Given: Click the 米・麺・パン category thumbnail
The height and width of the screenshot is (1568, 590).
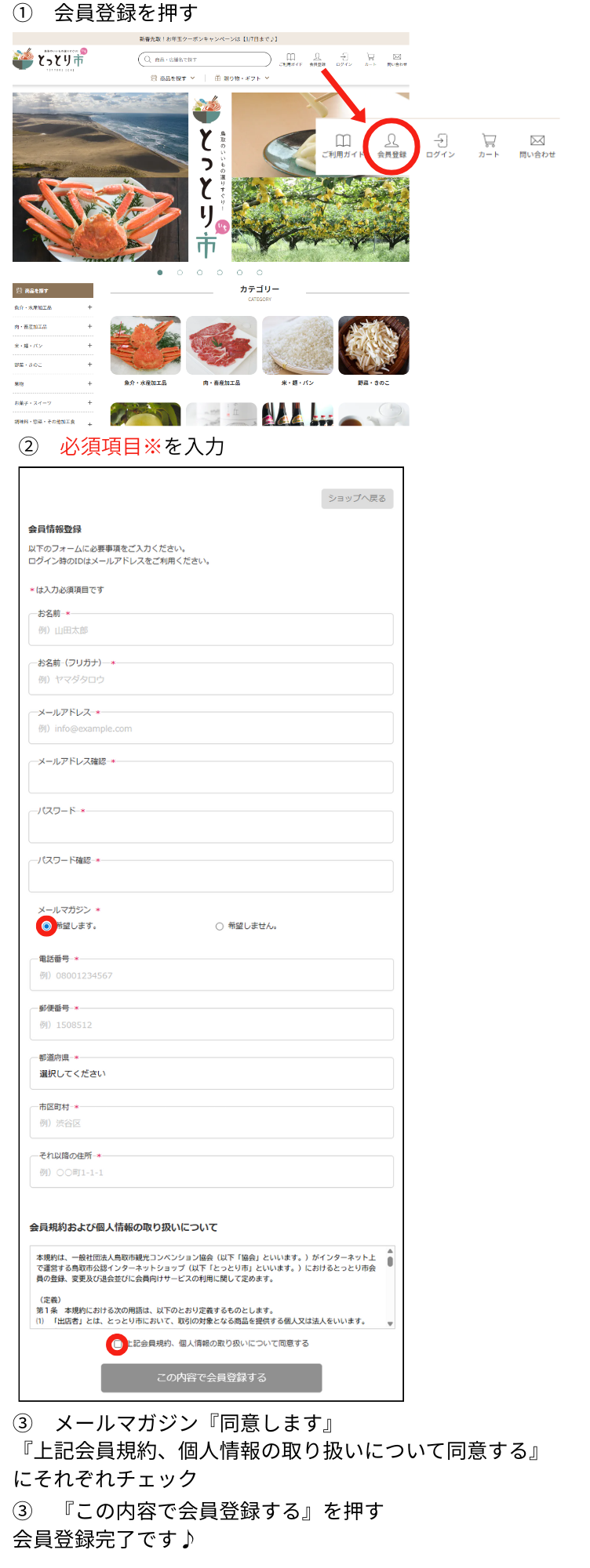Looking at the screenshot, I should click(297, 346).
